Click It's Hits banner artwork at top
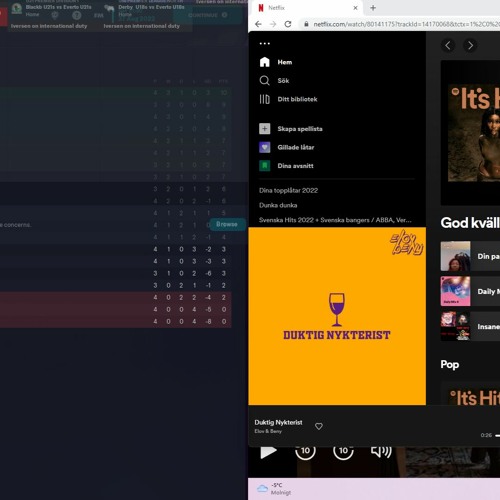The width and height of the screenshot is (500, 500). [x=474, y=133]
